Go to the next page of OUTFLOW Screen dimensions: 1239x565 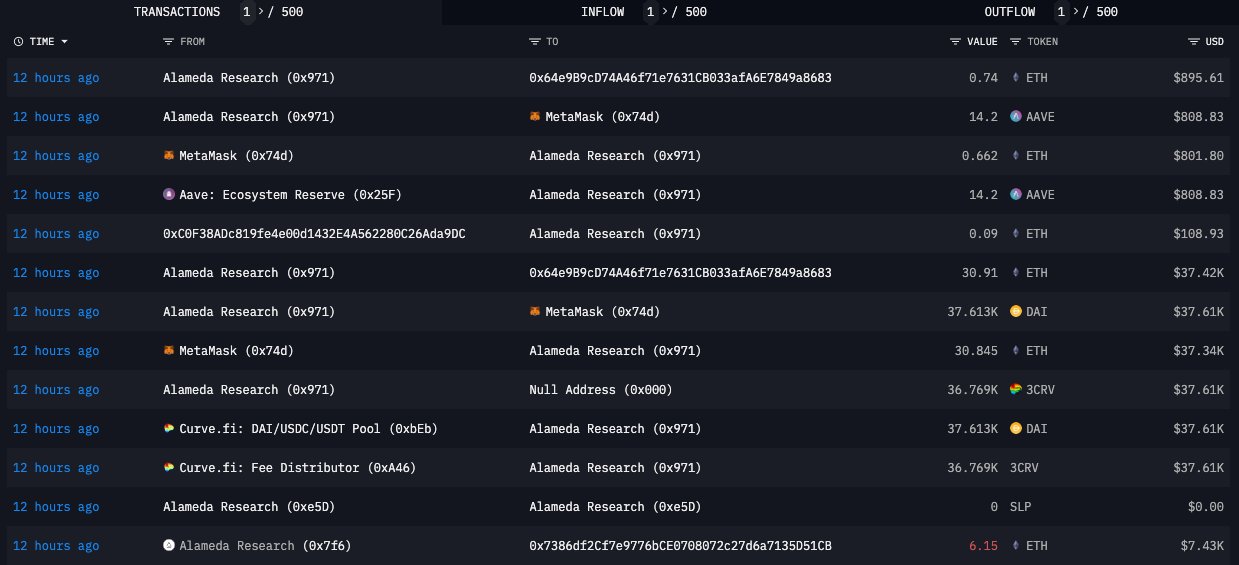point(1078,12)
